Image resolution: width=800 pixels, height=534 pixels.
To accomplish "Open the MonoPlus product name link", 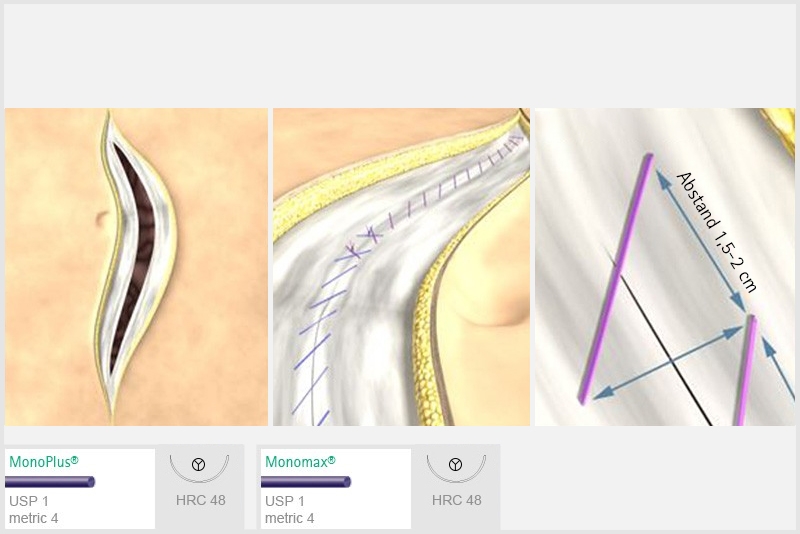I will [44, 462].
